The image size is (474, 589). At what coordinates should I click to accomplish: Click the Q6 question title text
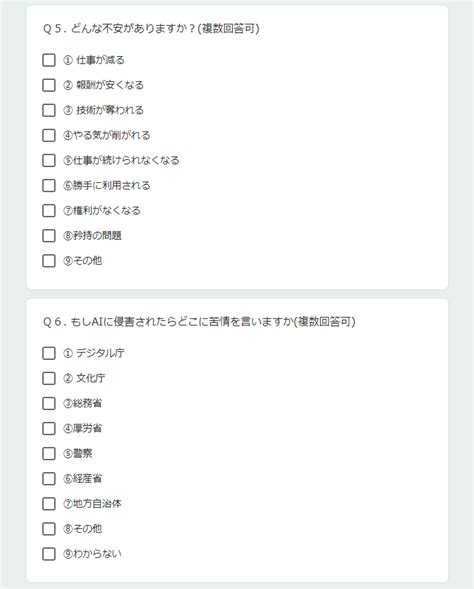[x=199, y=322]
